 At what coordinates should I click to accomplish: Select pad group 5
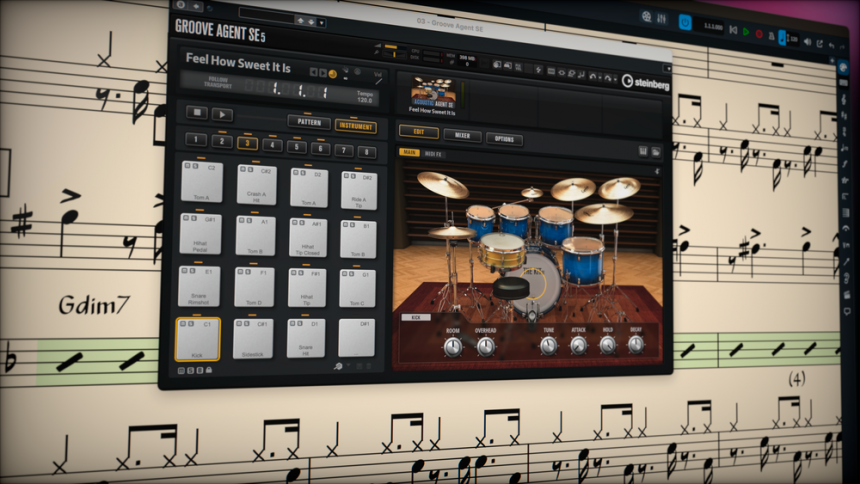click(296, 147)
